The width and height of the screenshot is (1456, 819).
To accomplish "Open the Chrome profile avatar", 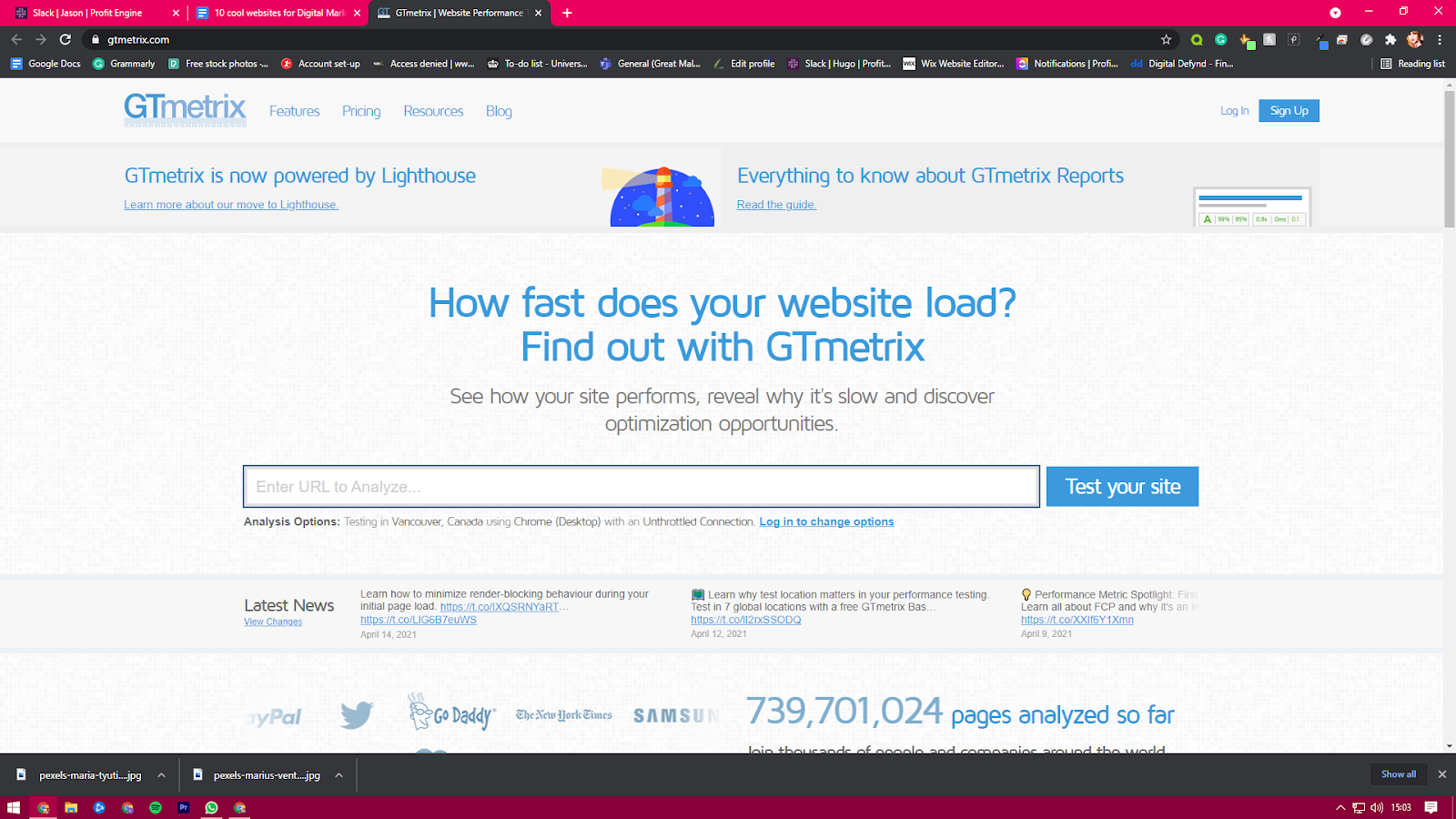I will click(x=1414, y=39).
